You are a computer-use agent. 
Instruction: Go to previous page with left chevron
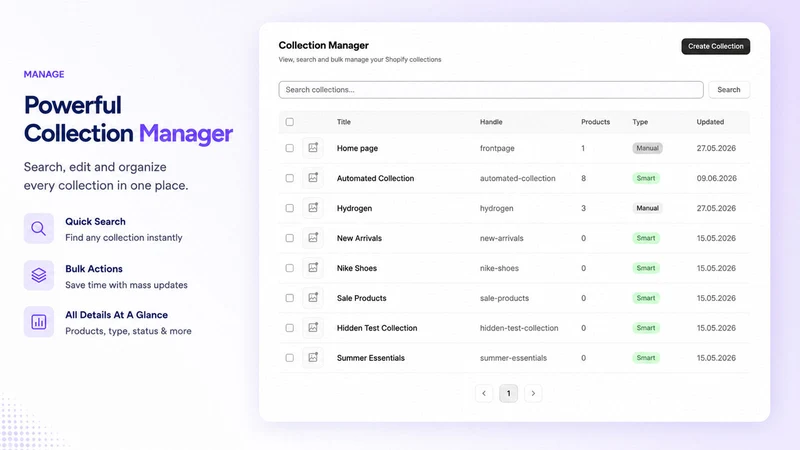click(x=484, y=393)
